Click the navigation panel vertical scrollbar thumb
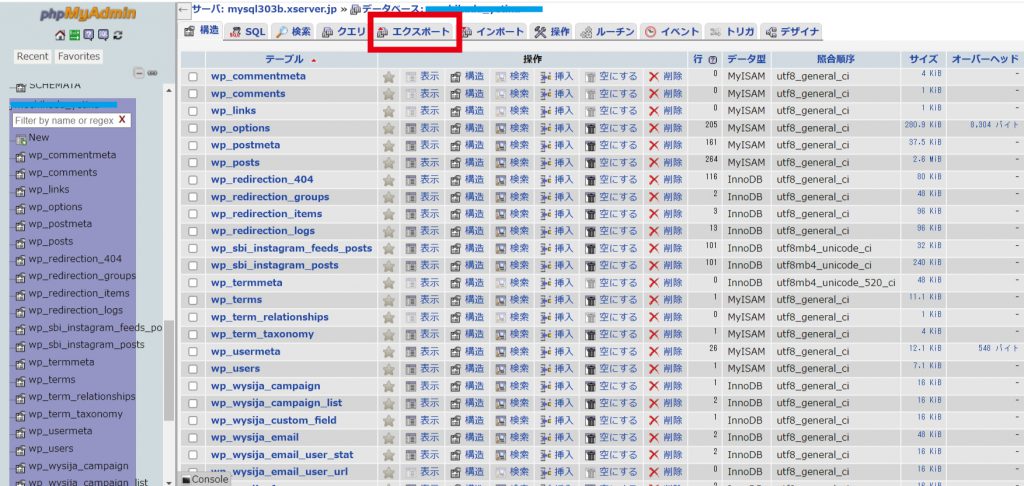 169,370
